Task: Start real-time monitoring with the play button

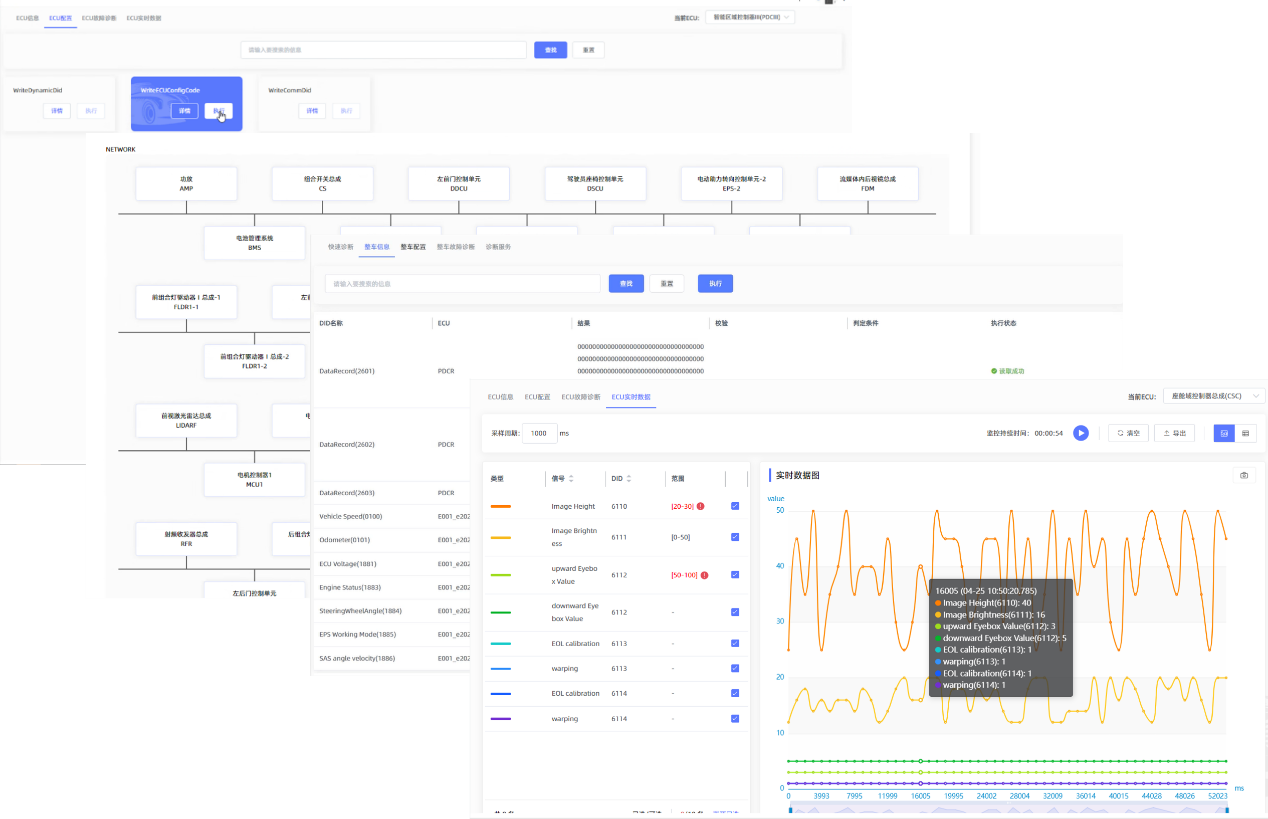Action: [x=1080, y=433]
